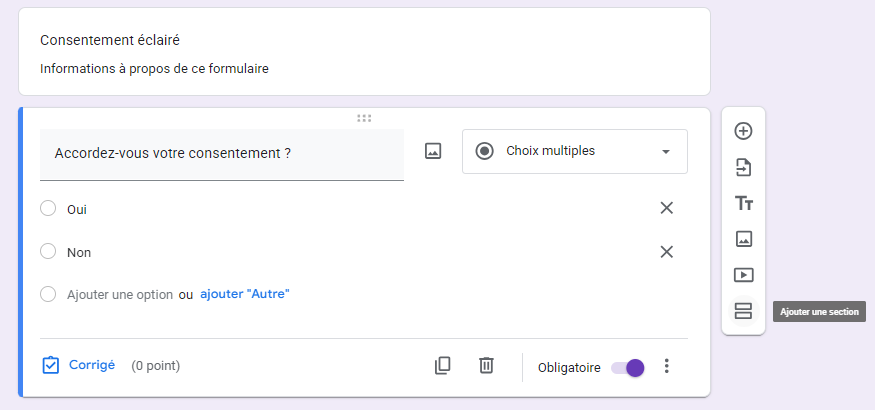Image resolution: width=875 pixels, height=410 pixels.
Task: Select the "Oui" radio button
Action: [48, 209]
